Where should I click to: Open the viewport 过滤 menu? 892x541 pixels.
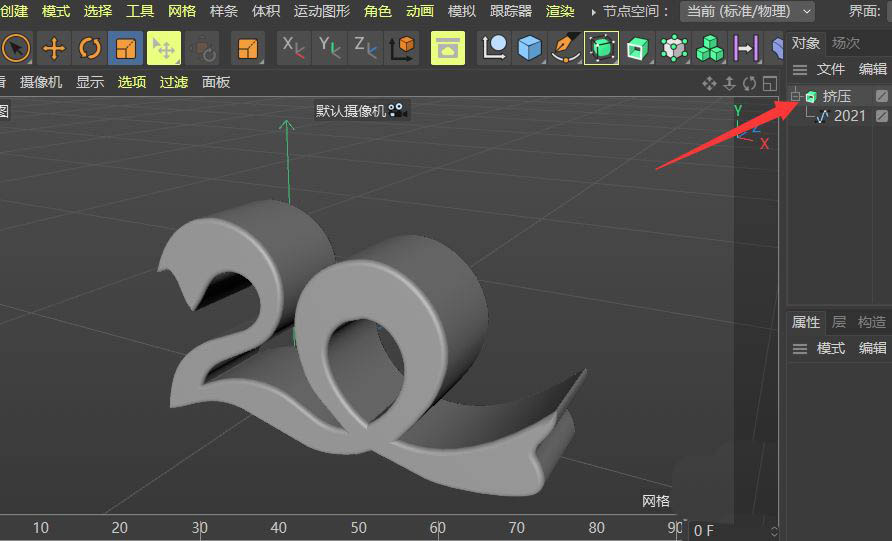point(174,82)
